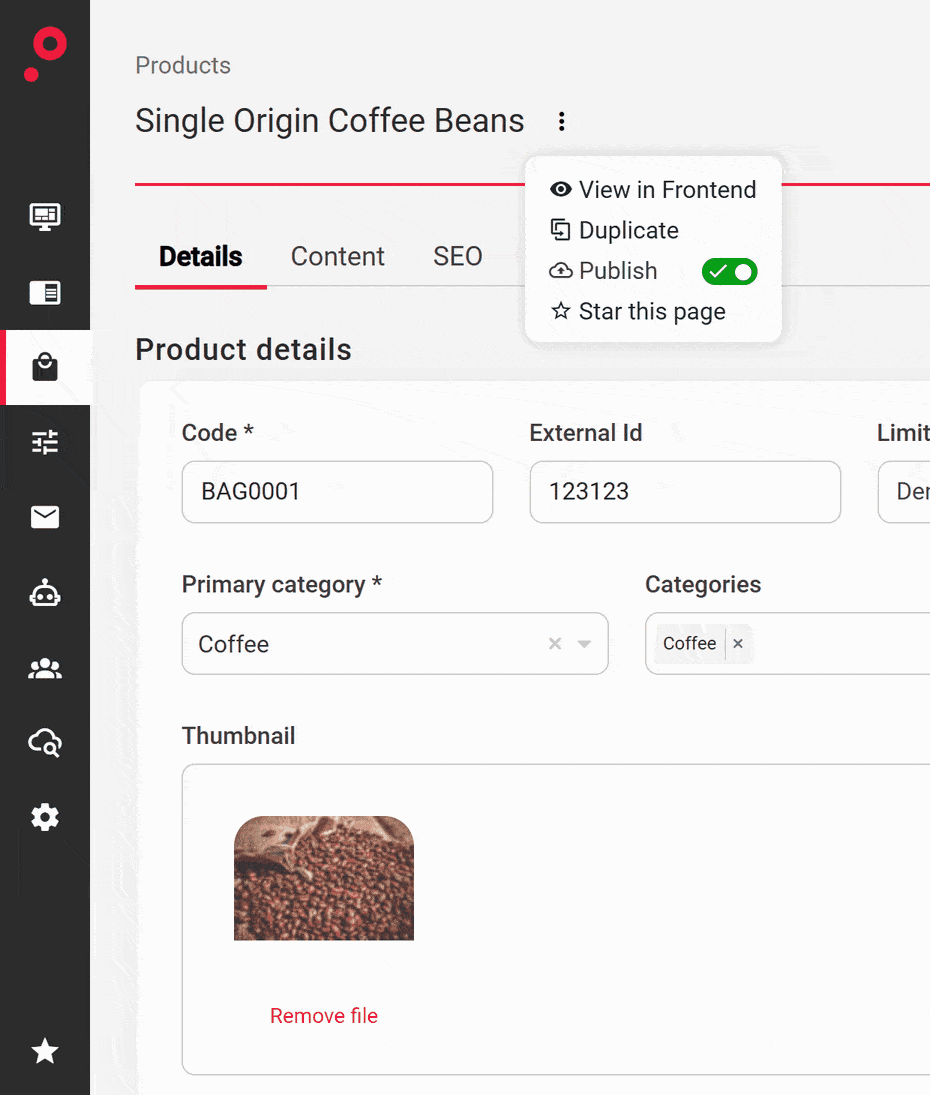This screenshot has height=1095, width=930.
Task: Open the users group icon in sidebar
Action: [45, 668]
